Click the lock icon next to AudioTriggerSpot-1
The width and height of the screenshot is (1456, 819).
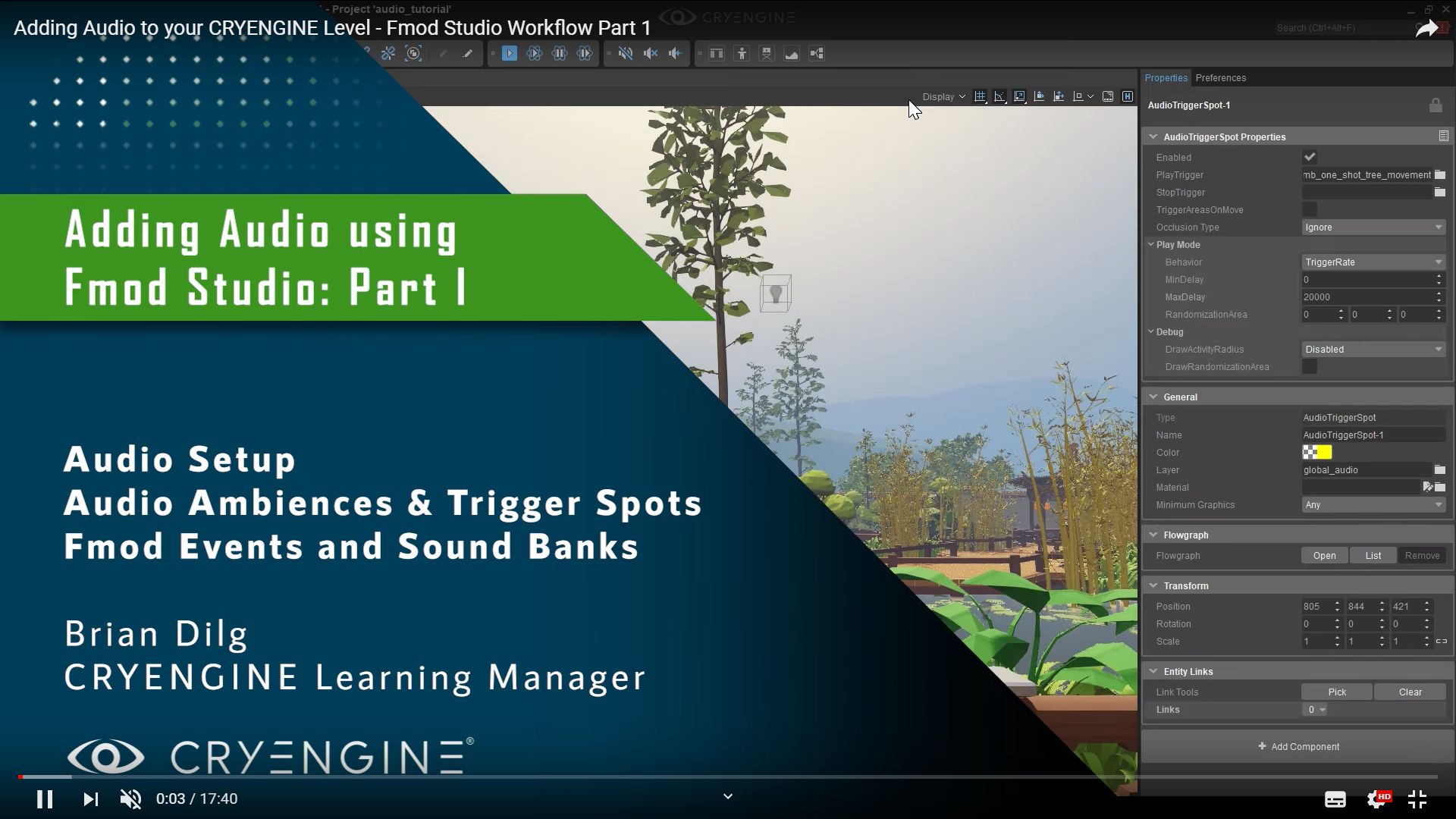[x=1436, y=105]
